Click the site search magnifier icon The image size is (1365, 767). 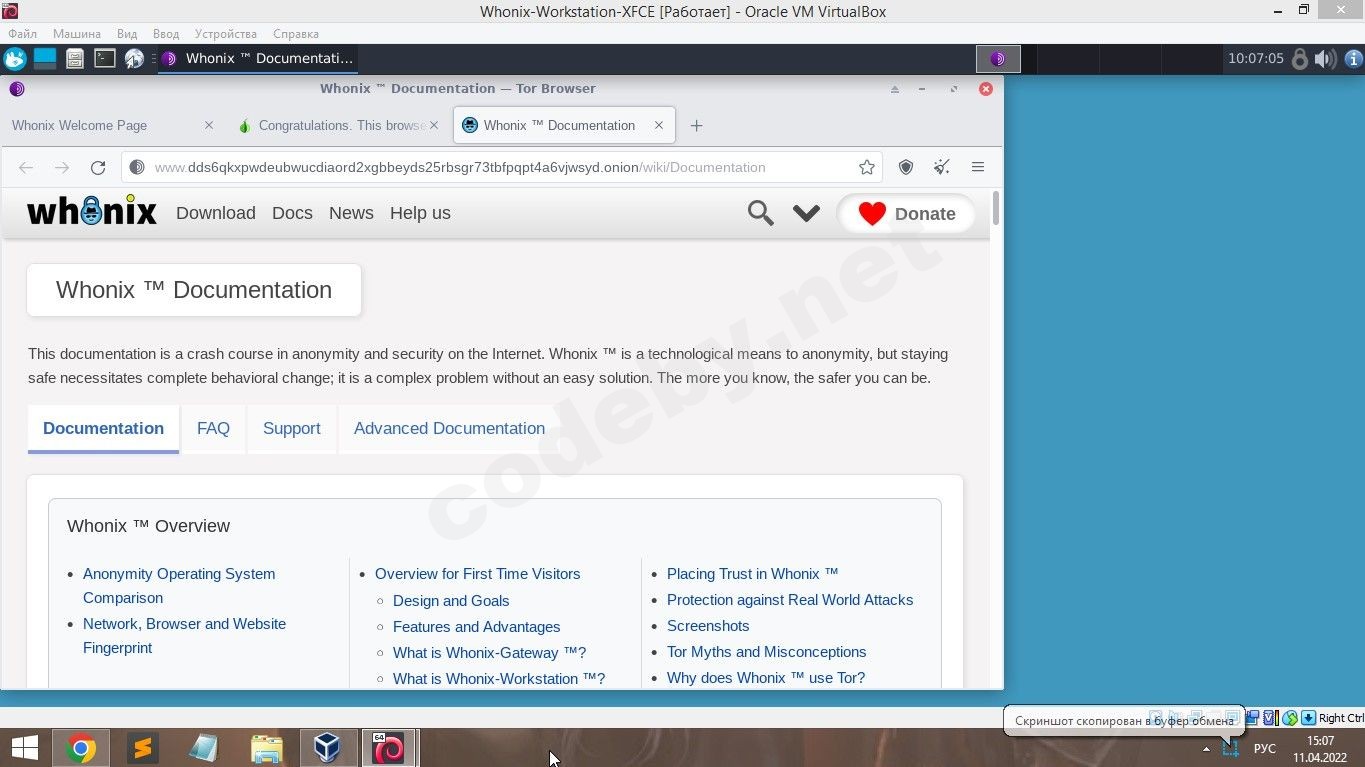point(761,213)
